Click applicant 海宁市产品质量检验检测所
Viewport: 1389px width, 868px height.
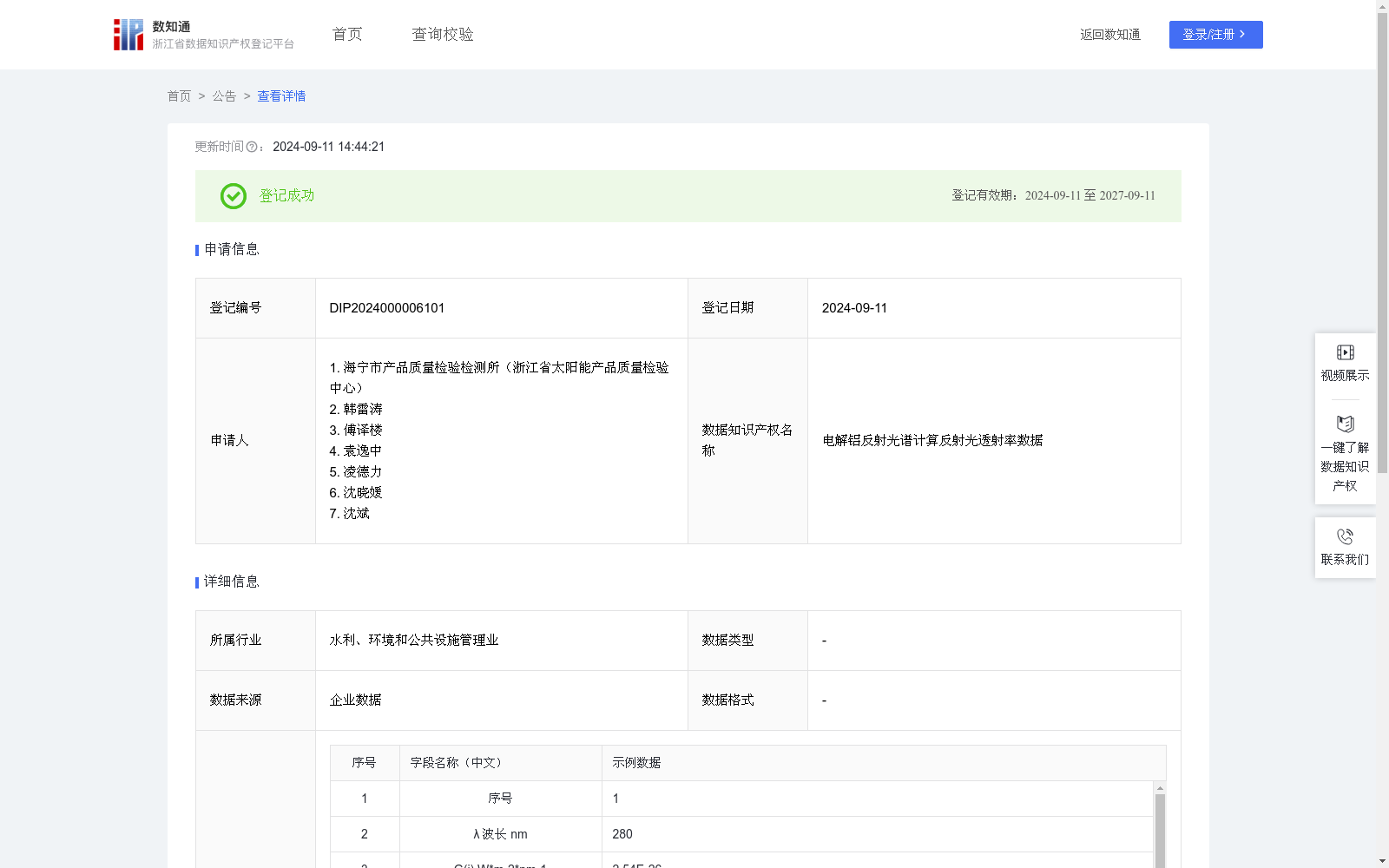(x=498, y=378)
